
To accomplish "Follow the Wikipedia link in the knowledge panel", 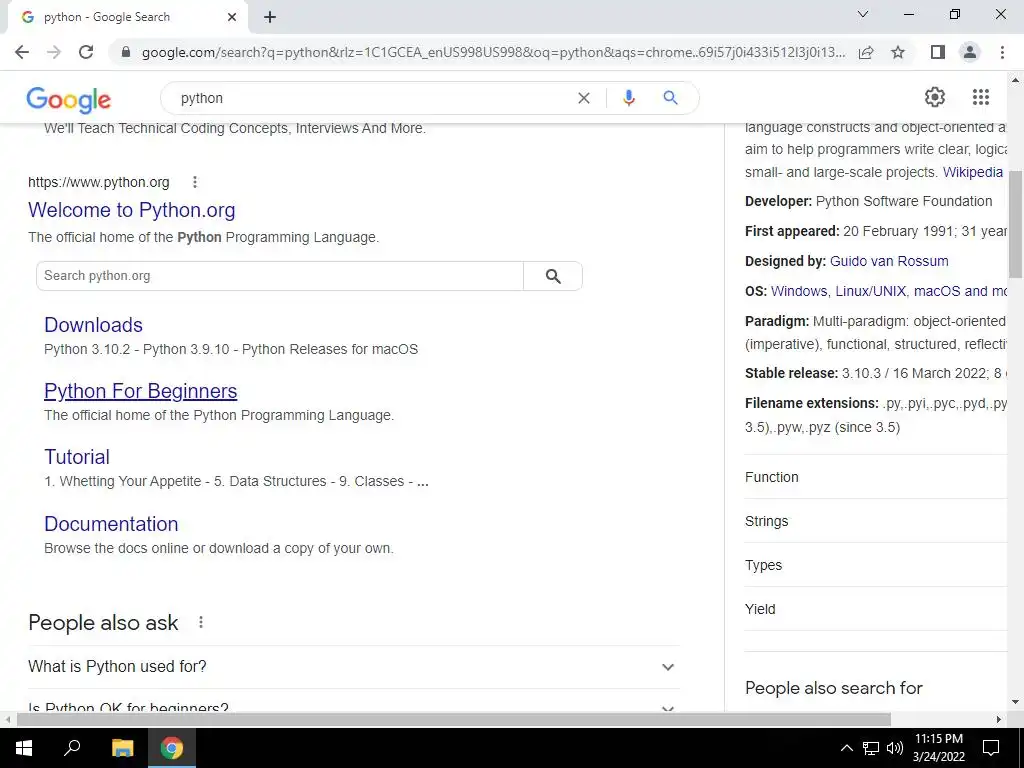I will (x=972, y=172).
